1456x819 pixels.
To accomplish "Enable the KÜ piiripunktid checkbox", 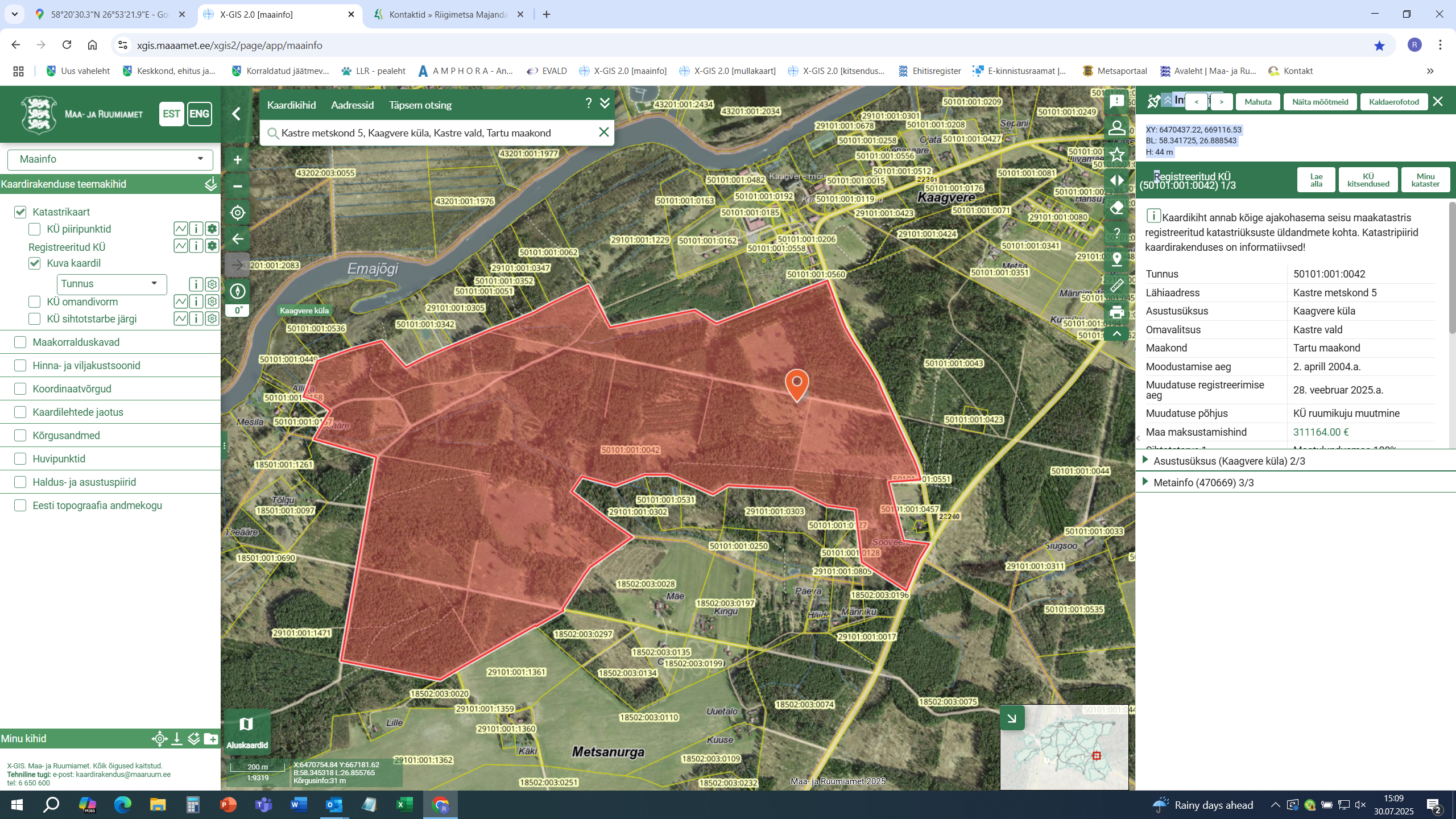I will click(x=35, y=229).
